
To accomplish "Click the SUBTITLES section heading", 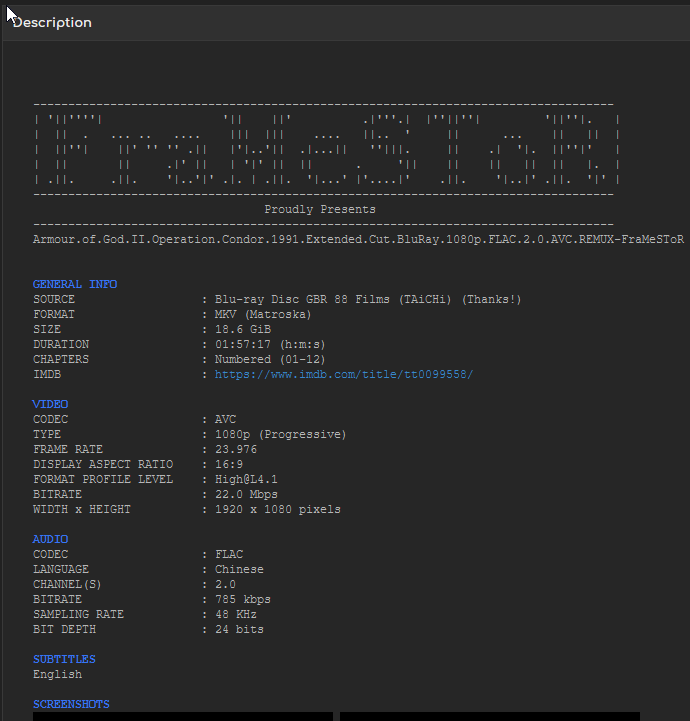I will 64,659.
